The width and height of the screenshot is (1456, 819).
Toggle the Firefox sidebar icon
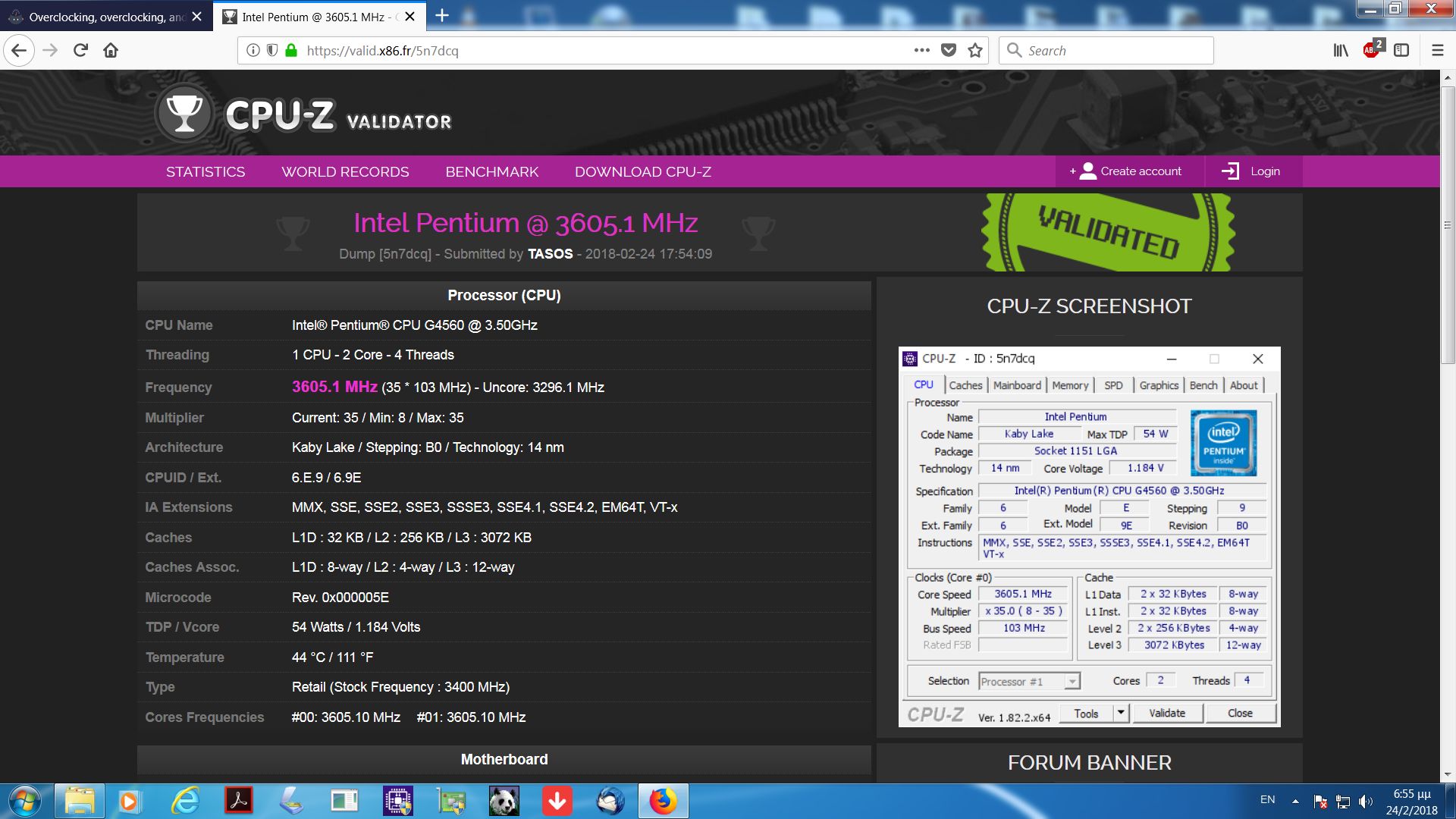[1401, 51]
